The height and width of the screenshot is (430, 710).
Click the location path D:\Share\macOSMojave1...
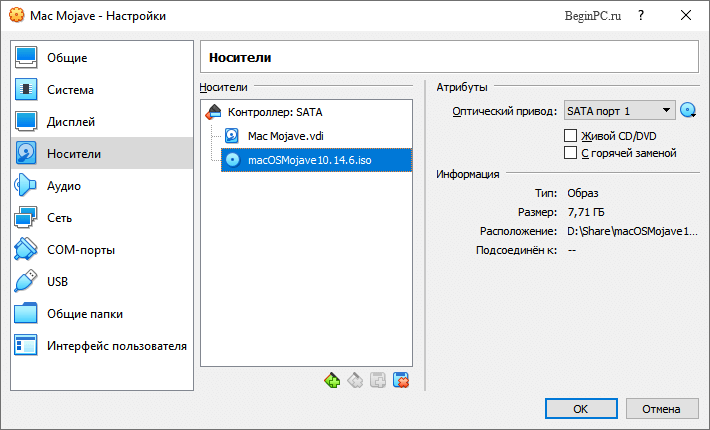[x=633, y=231]
